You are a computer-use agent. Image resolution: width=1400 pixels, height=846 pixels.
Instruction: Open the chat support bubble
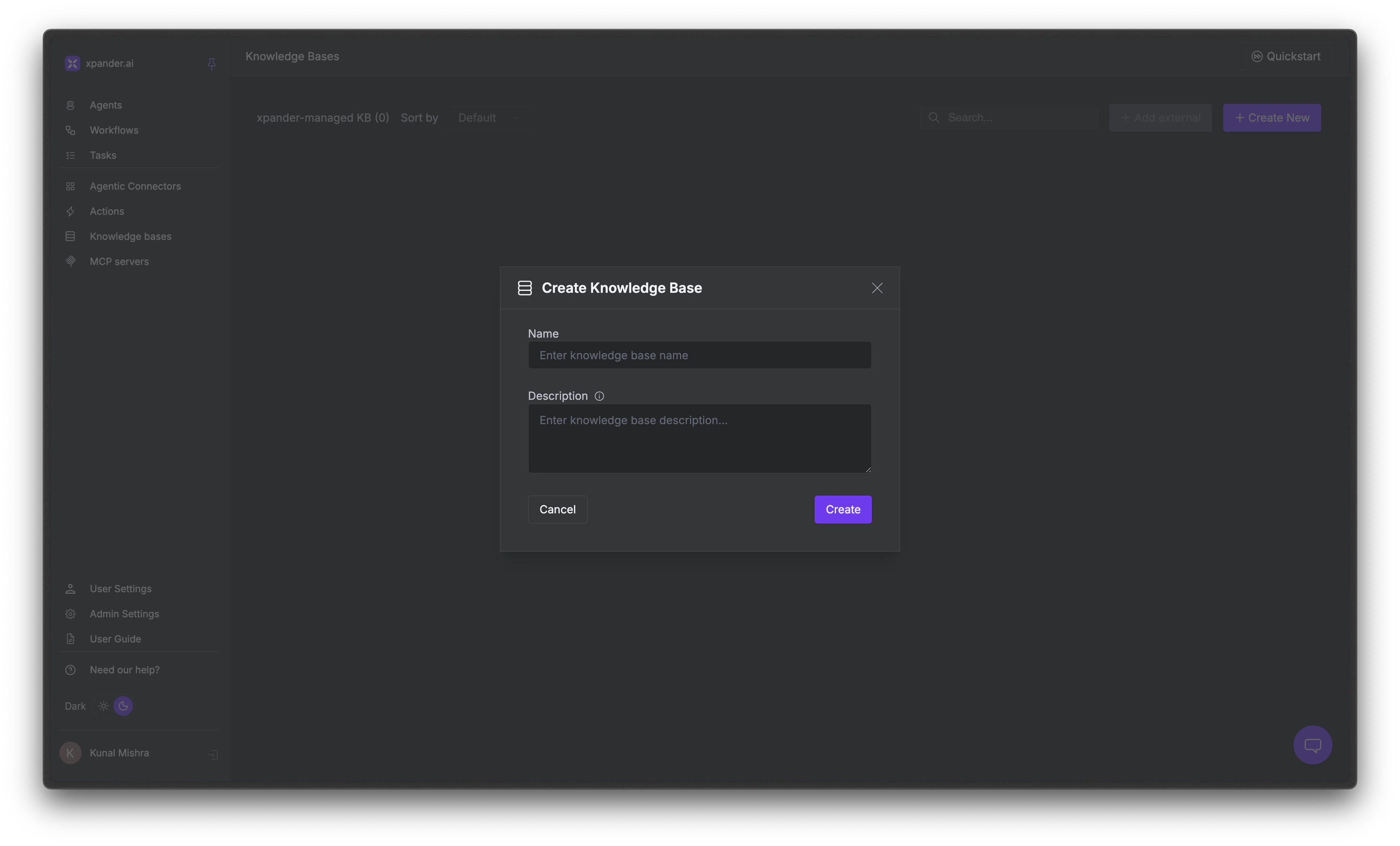(x=1312, y=745)
